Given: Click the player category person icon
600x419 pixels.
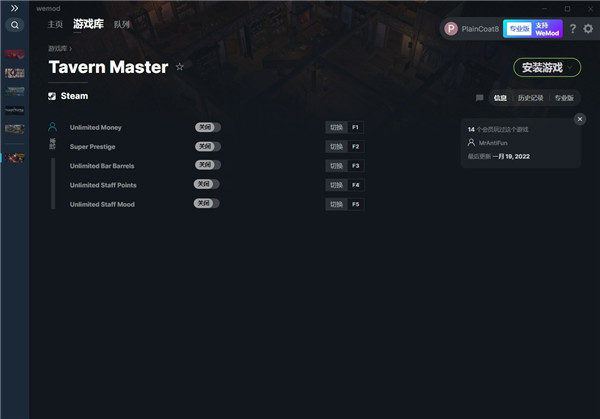Looking at the screenshot, I should click(x=52, y=127).
